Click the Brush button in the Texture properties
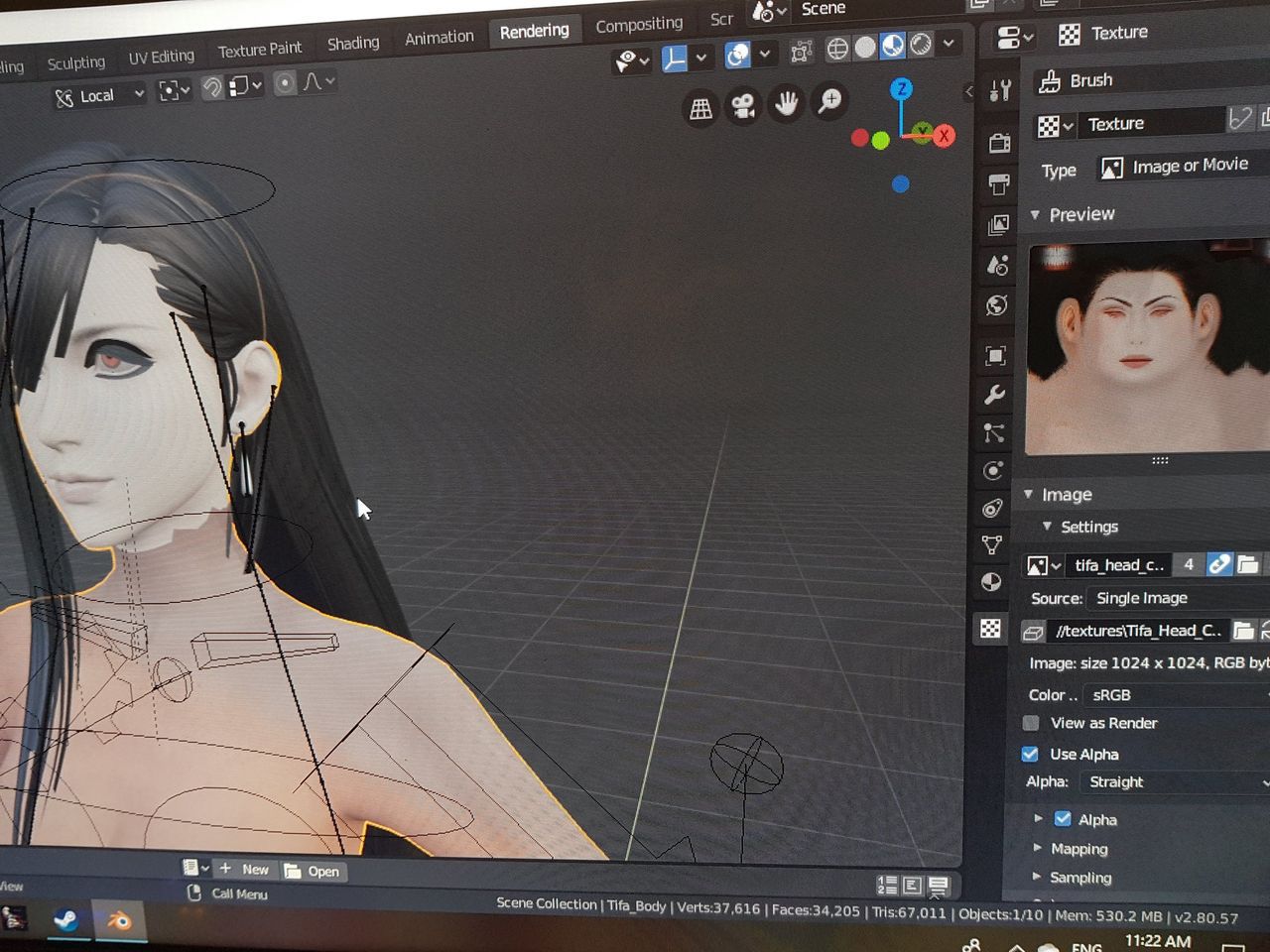This screenshot has height=952, width=1270. coord(1151,80)
